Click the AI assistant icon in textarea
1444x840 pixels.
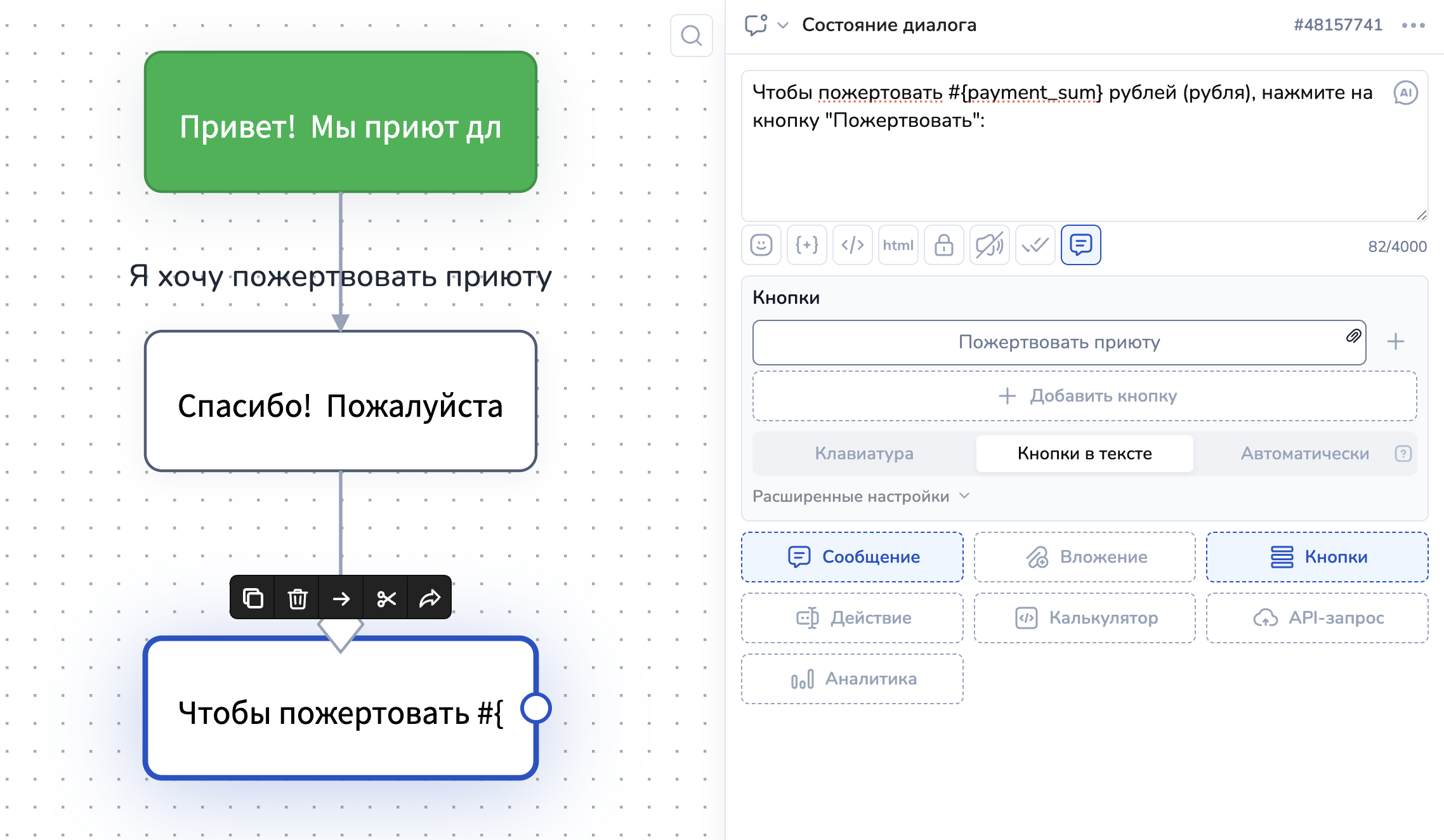point(1405,93)
